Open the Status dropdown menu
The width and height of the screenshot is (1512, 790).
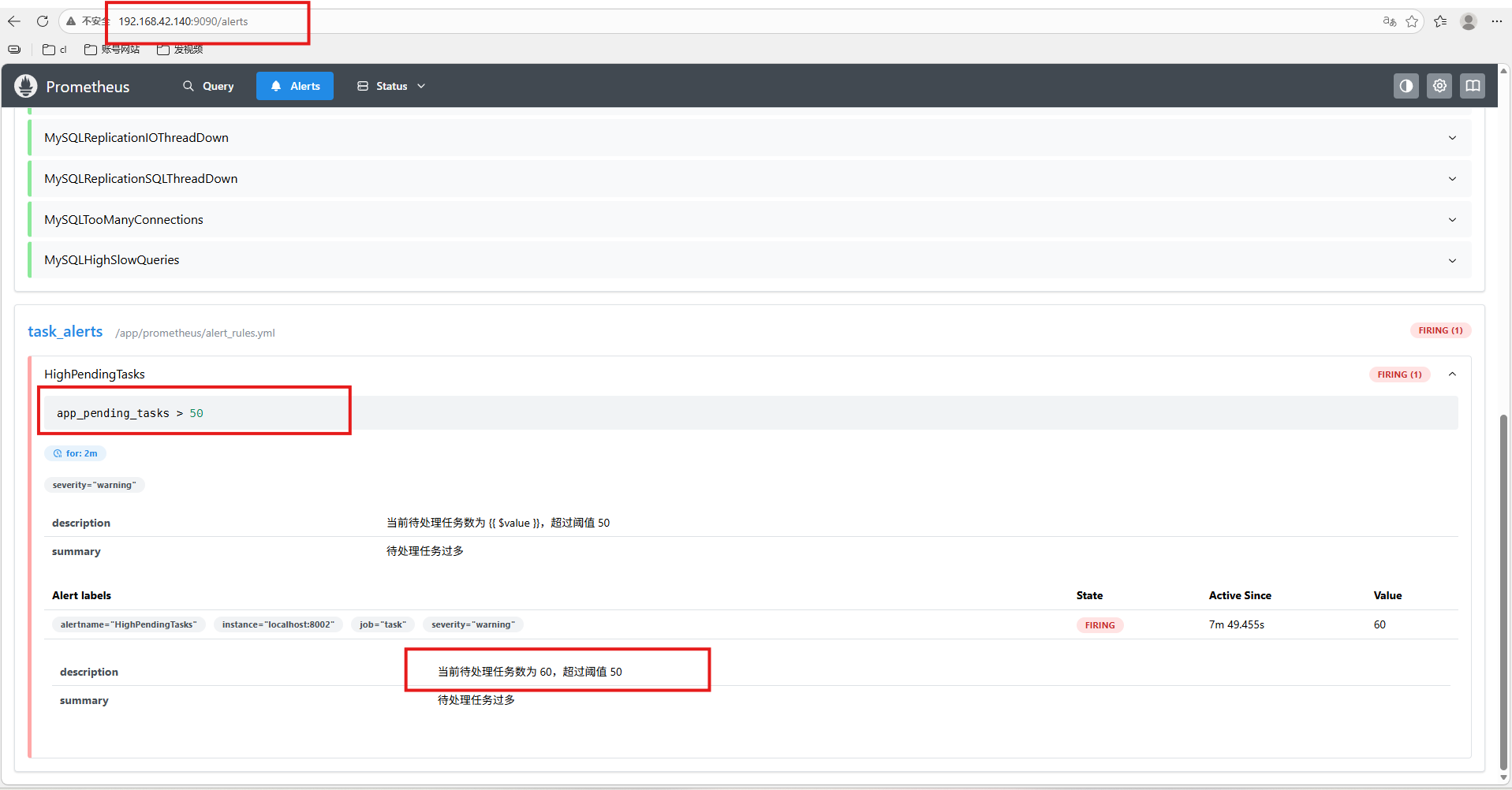coord(391,86)
